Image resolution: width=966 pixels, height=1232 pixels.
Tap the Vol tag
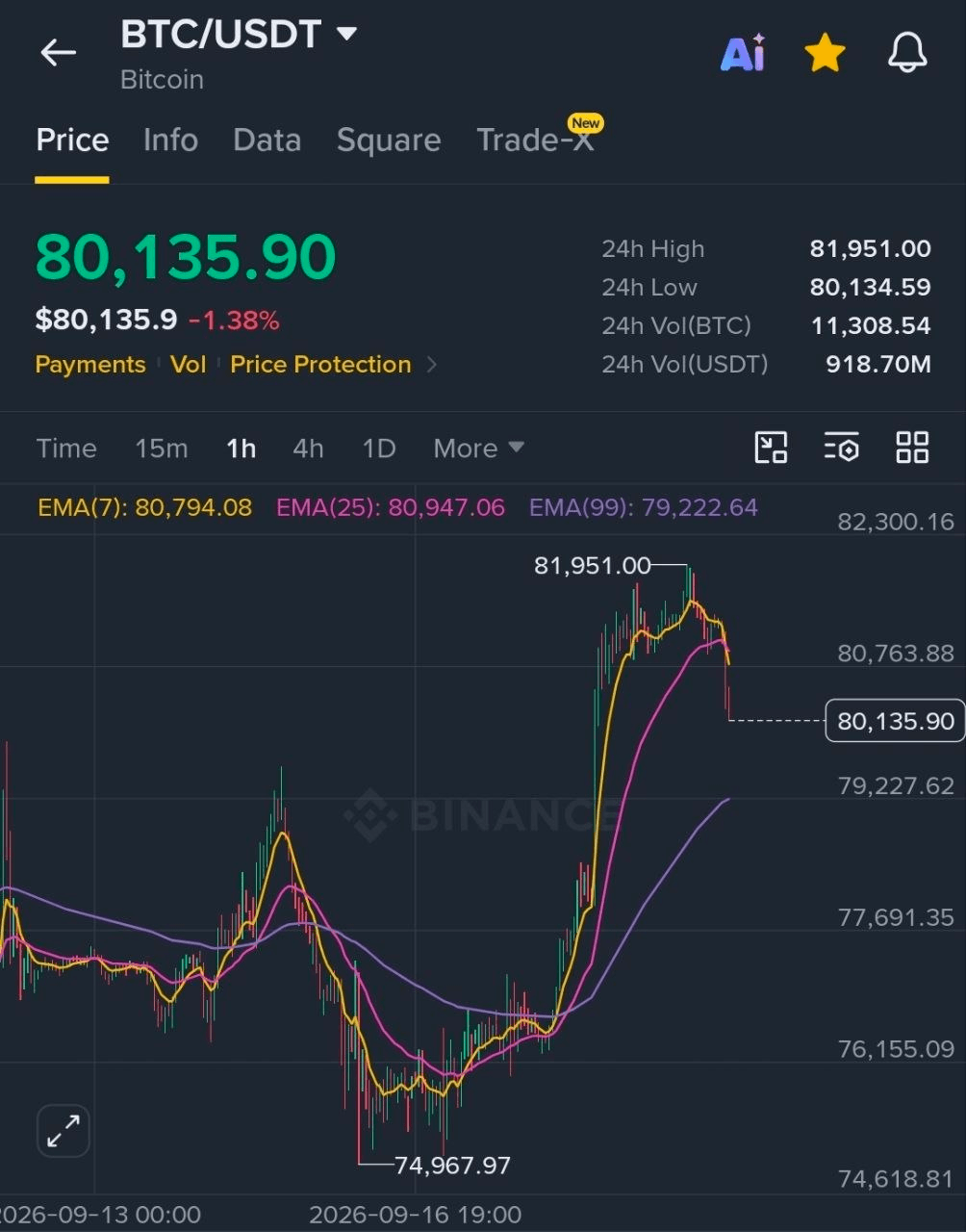[189, 365]
